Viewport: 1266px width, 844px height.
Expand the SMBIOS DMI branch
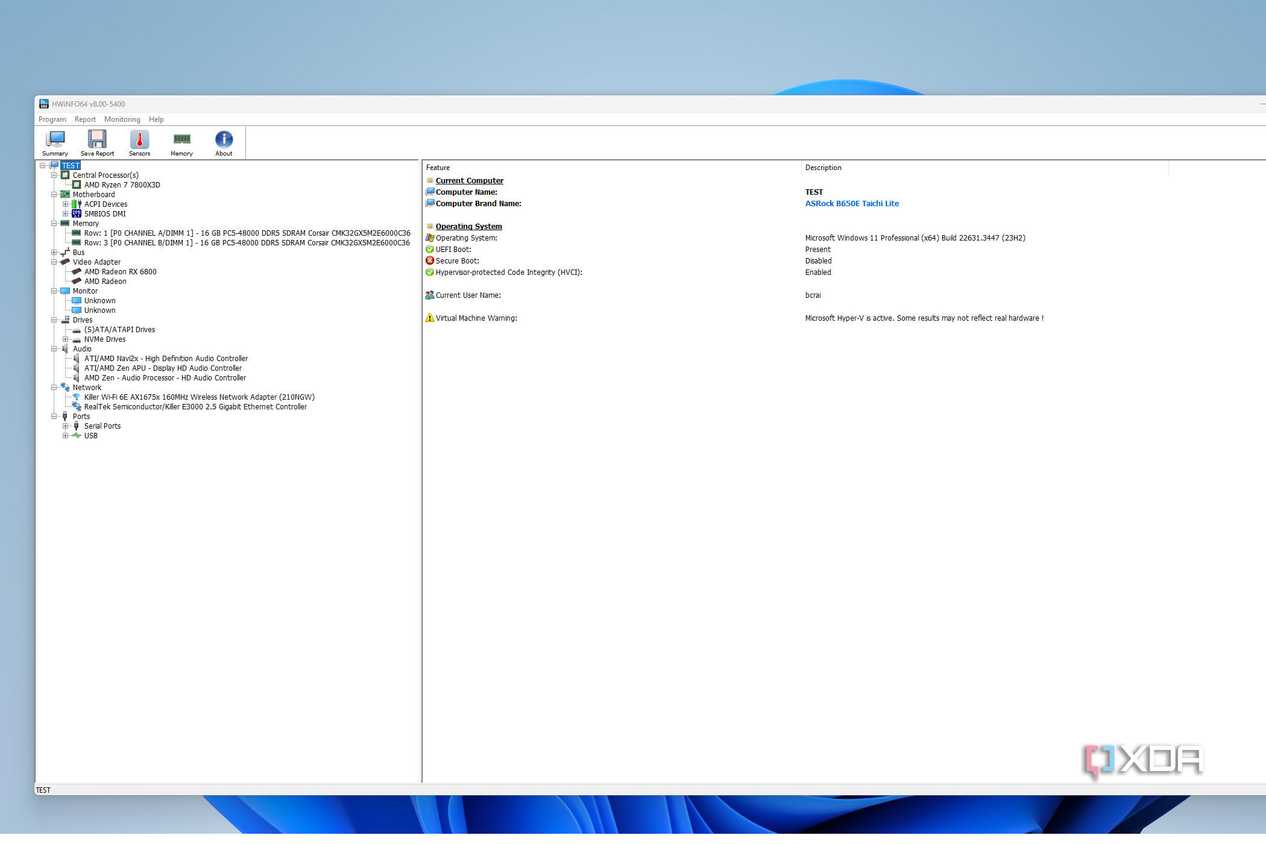click(x=66, y=214)
